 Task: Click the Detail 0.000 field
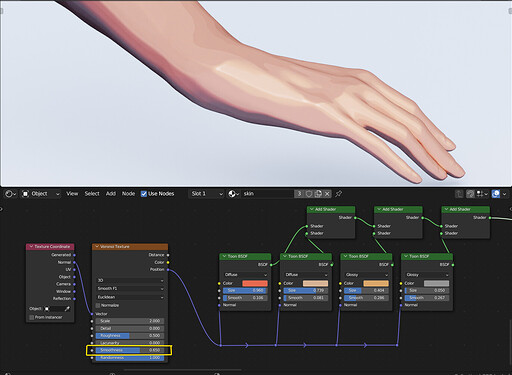[x=130, y=328]
